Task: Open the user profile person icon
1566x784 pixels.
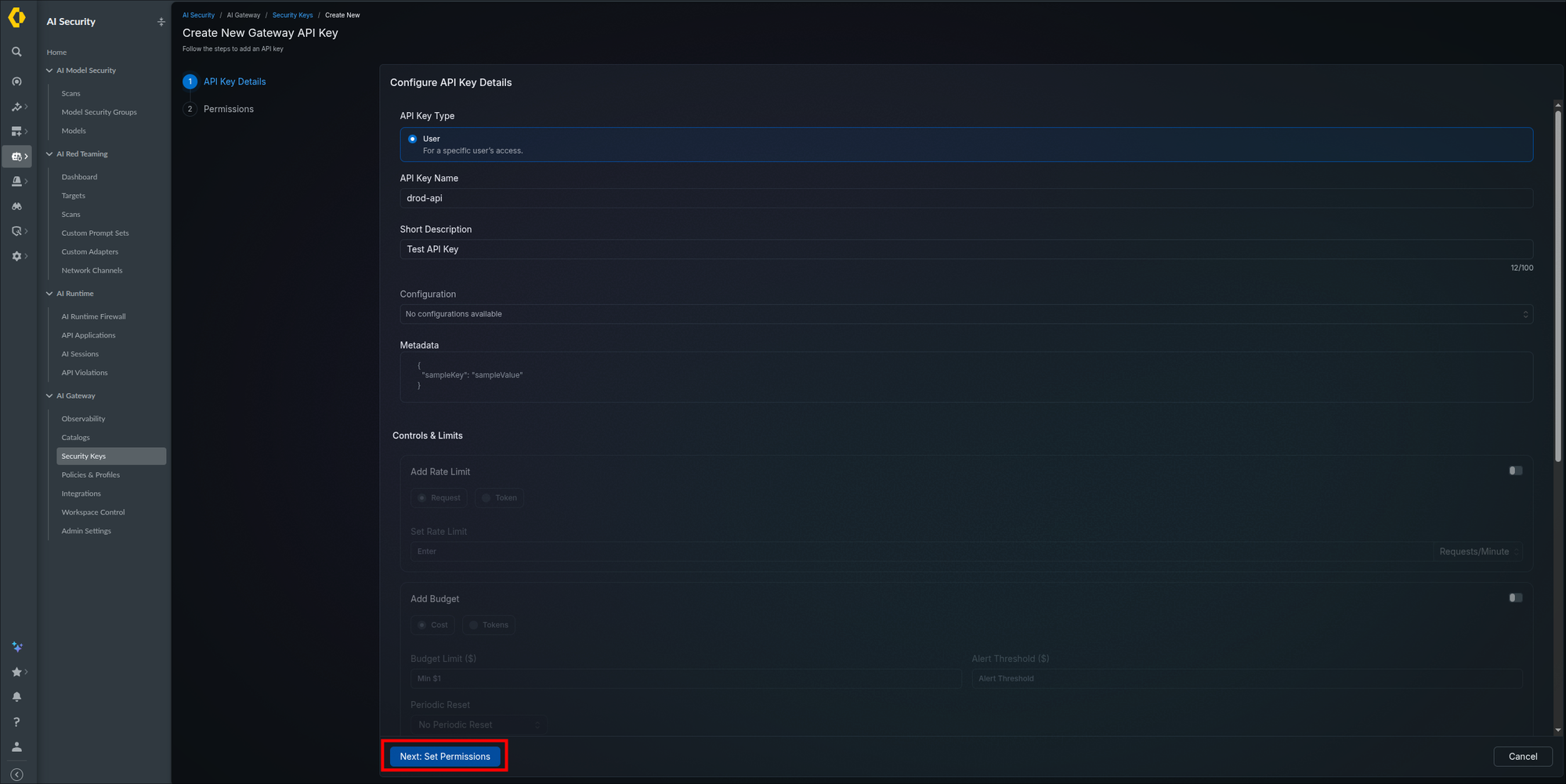Action: point(16,747)
